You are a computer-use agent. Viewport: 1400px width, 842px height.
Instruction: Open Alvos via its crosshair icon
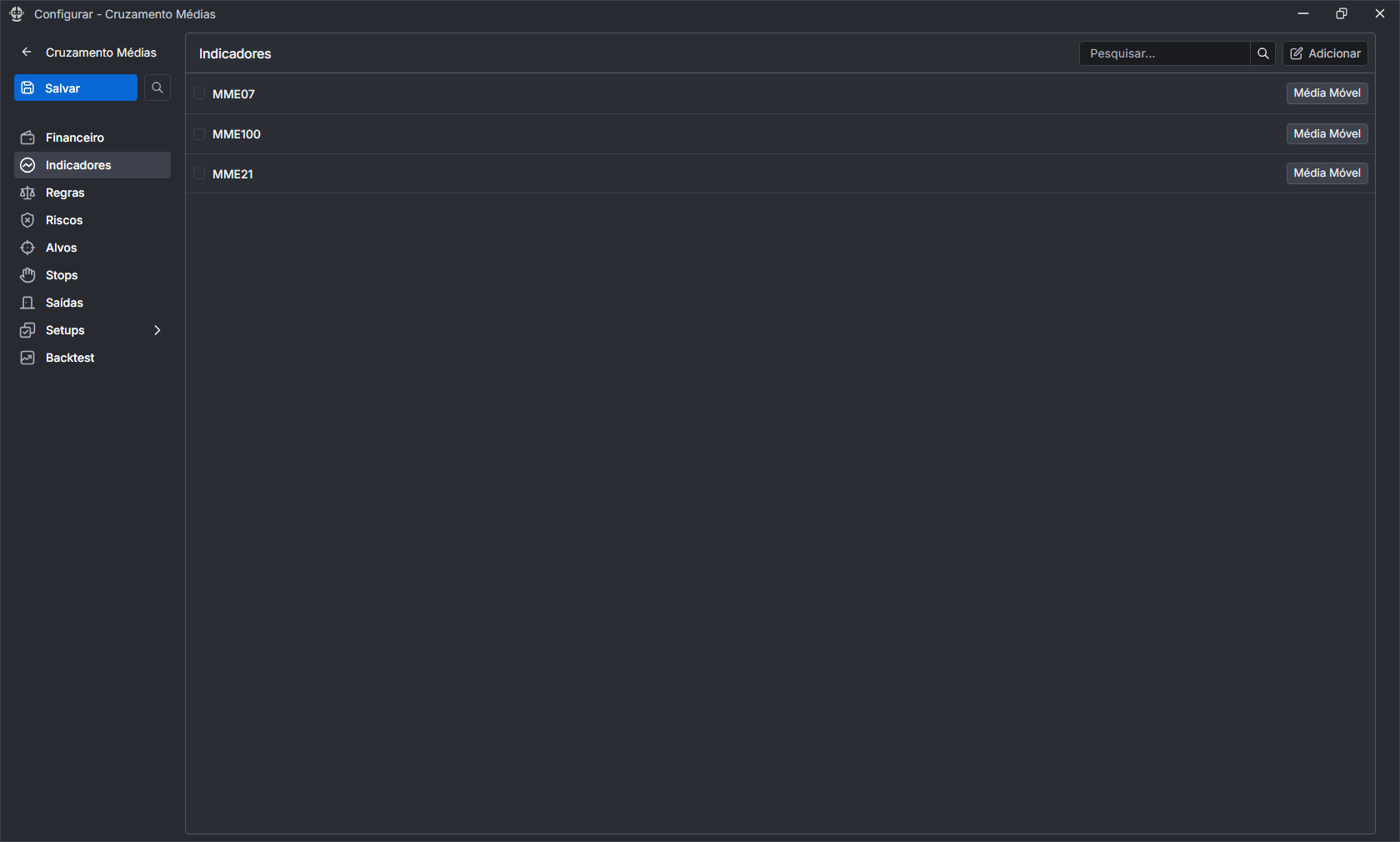tap(27, 248)
